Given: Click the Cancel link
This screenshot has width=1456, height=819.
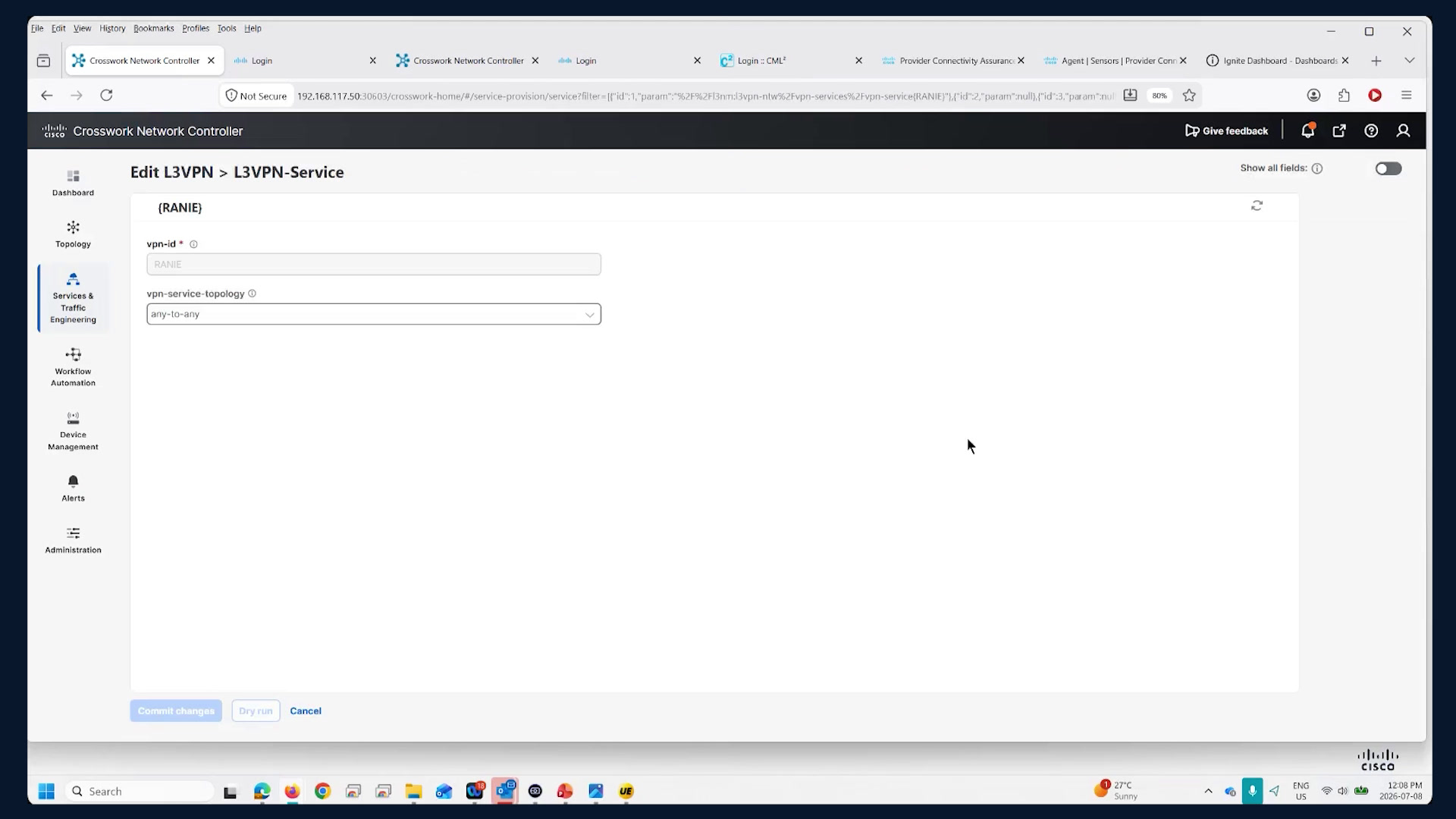Looking at the screenshot, I should click(x=306, y=711).
